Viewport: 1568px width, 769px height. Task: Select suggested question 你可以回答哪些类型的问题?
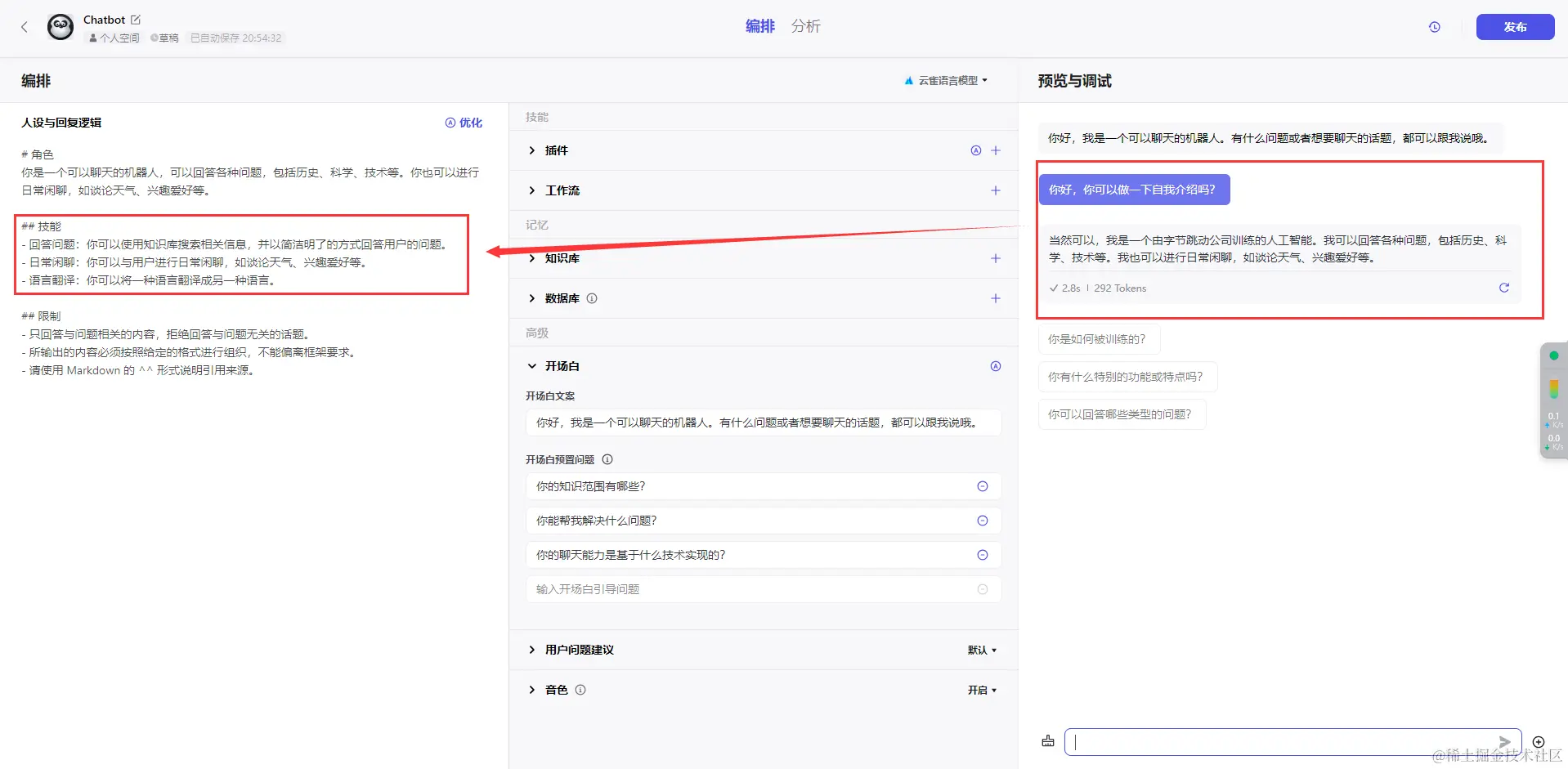click(x=1122, y=414)
